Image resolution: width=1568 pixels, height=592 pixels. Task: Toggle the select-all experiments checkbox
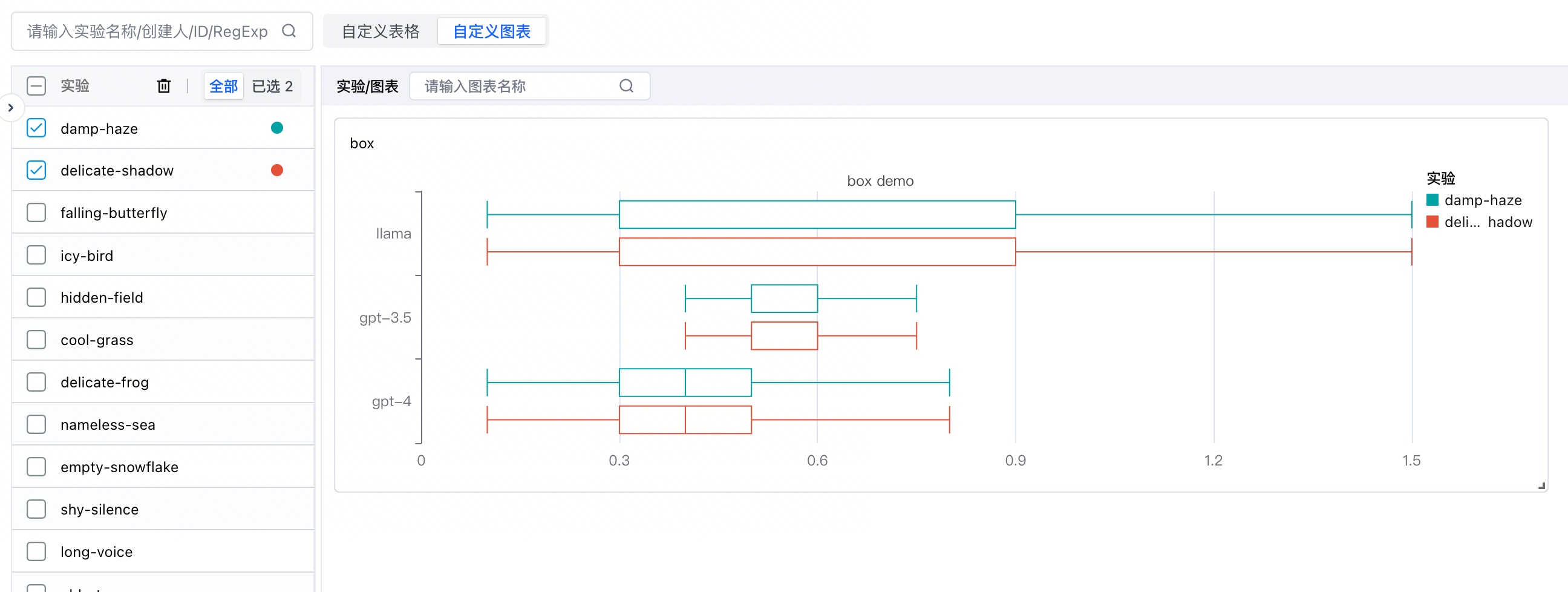36,86
